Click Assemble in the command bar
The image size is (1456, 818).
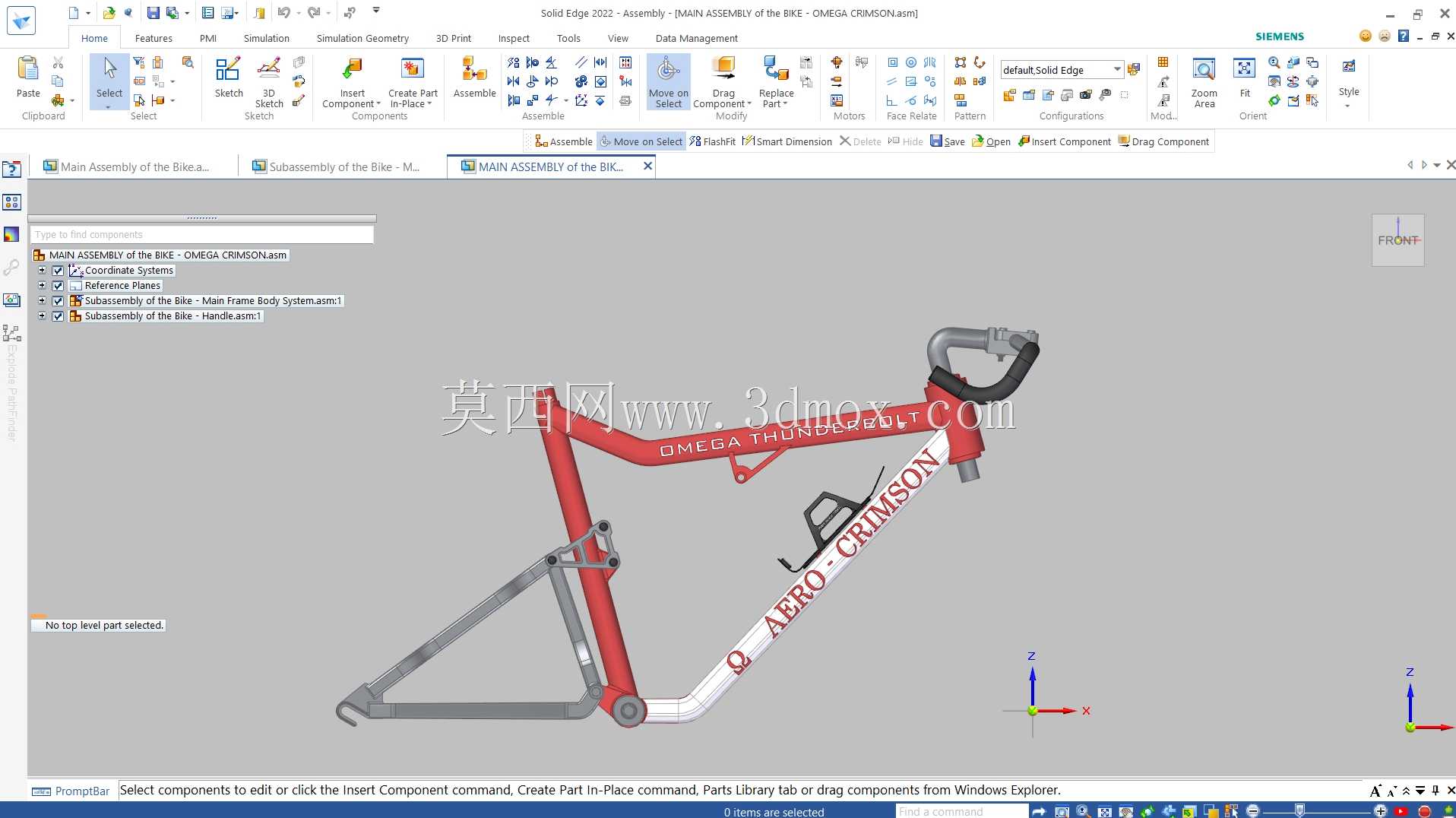(x=563, y=141)
